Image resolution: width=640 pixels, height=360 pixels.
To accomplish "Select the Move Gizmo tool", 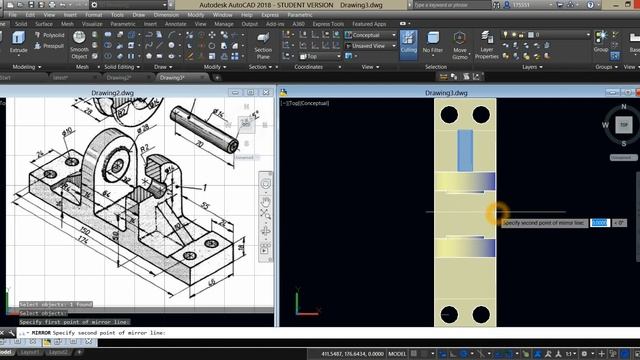I will point(460,46).
